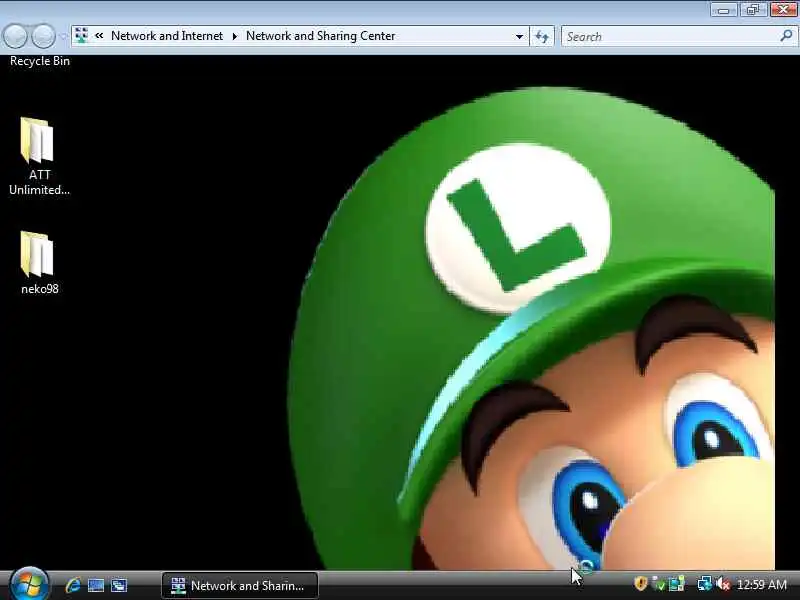Refresh the window with the refresh button
This screenshot has width=800, height=600.
(542, 36)
